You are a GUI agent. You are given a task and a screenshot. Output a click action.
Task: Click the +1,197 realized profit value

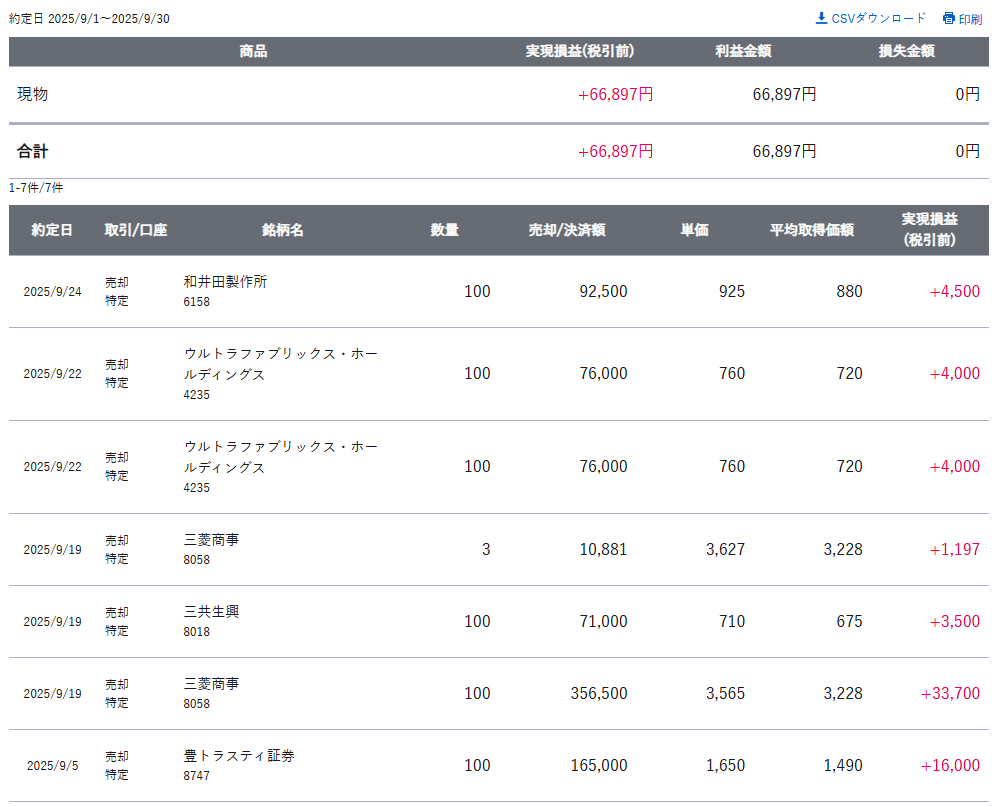tap(954, 549)
